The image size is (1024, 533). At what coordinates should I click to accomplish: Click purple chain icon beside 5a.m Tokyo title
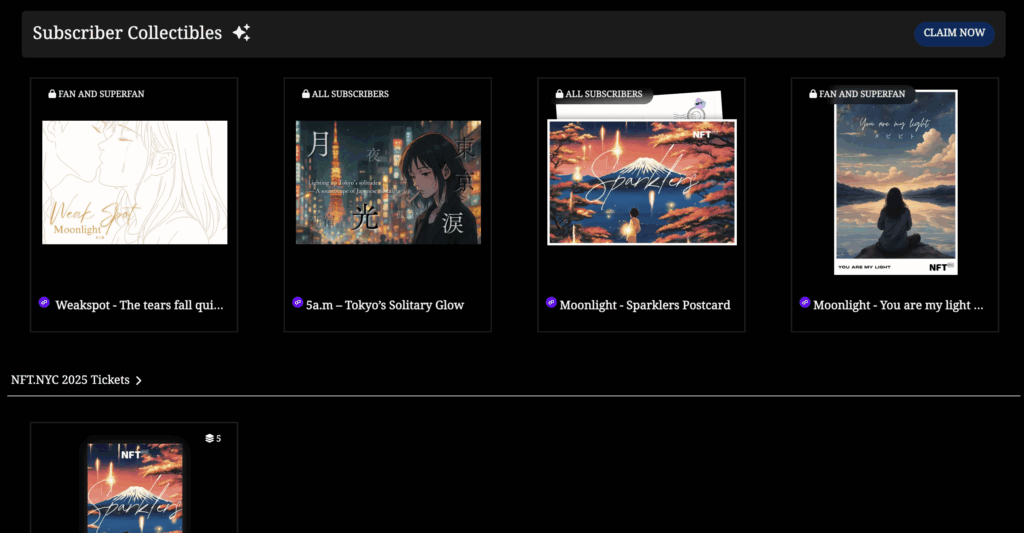point(297,302)
